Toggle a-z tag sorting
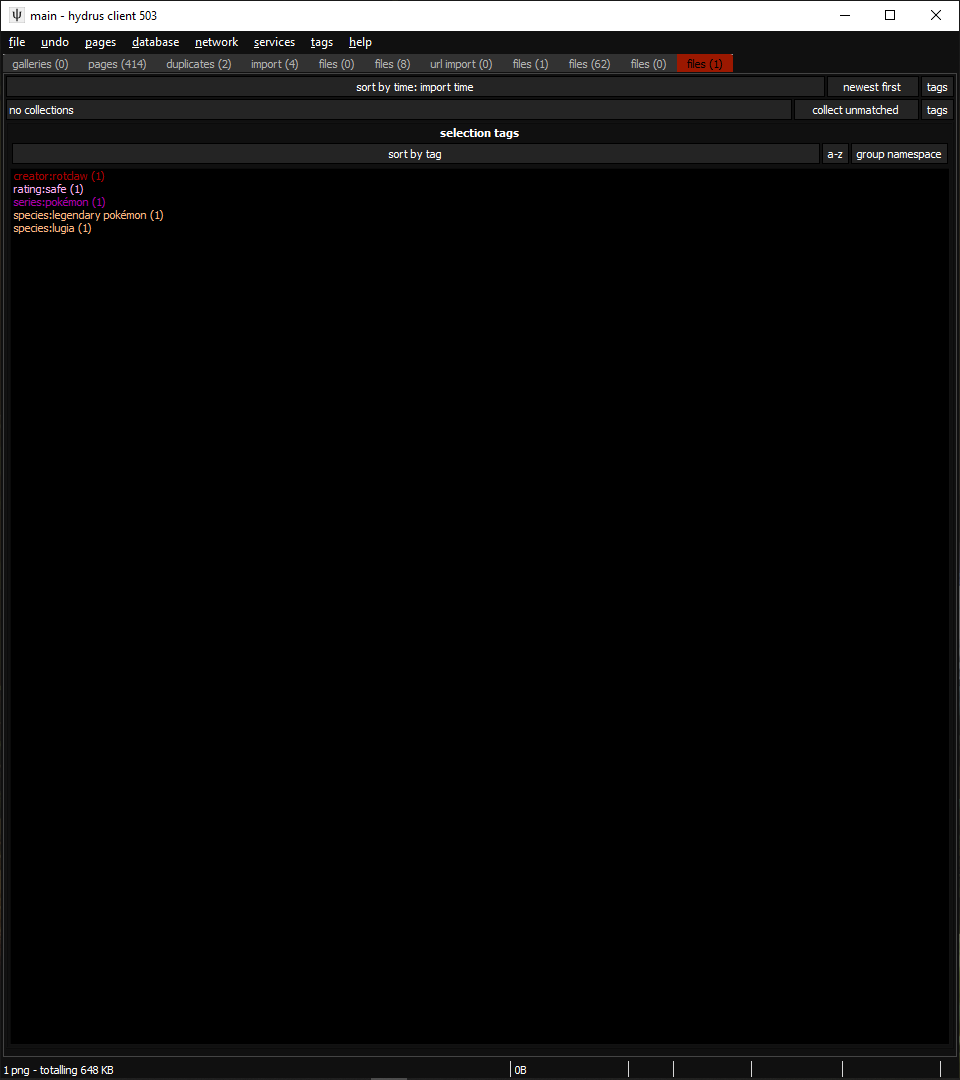This screenshot has width=960, height=1080. tap(835, 153)
